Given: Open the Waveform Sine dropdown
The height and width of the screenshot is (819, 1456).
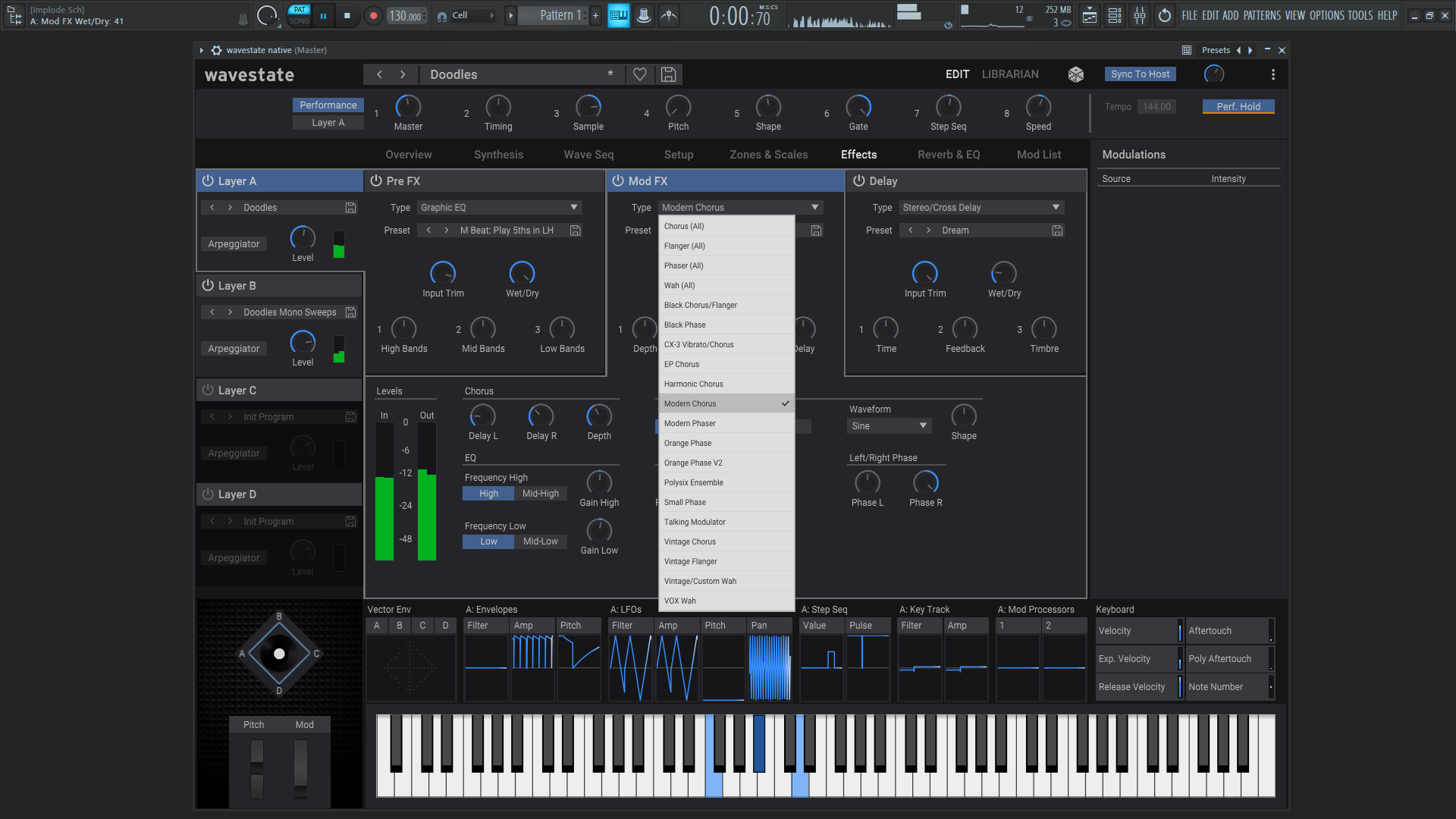Looking at the screenshot, I should pyautogui.click(x=889, y=426).
